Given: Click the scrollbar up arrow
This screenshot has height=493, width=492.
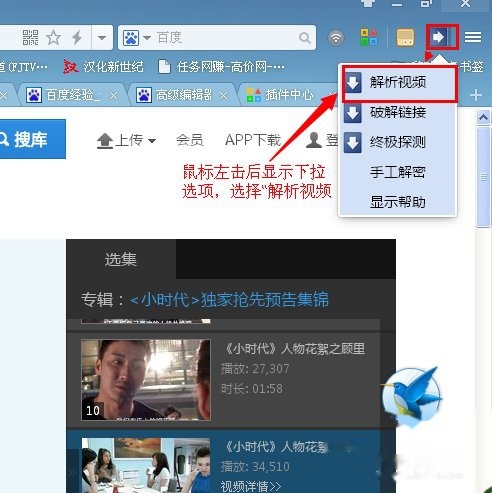Looking at the screenshot, I should tap(483, 117).
